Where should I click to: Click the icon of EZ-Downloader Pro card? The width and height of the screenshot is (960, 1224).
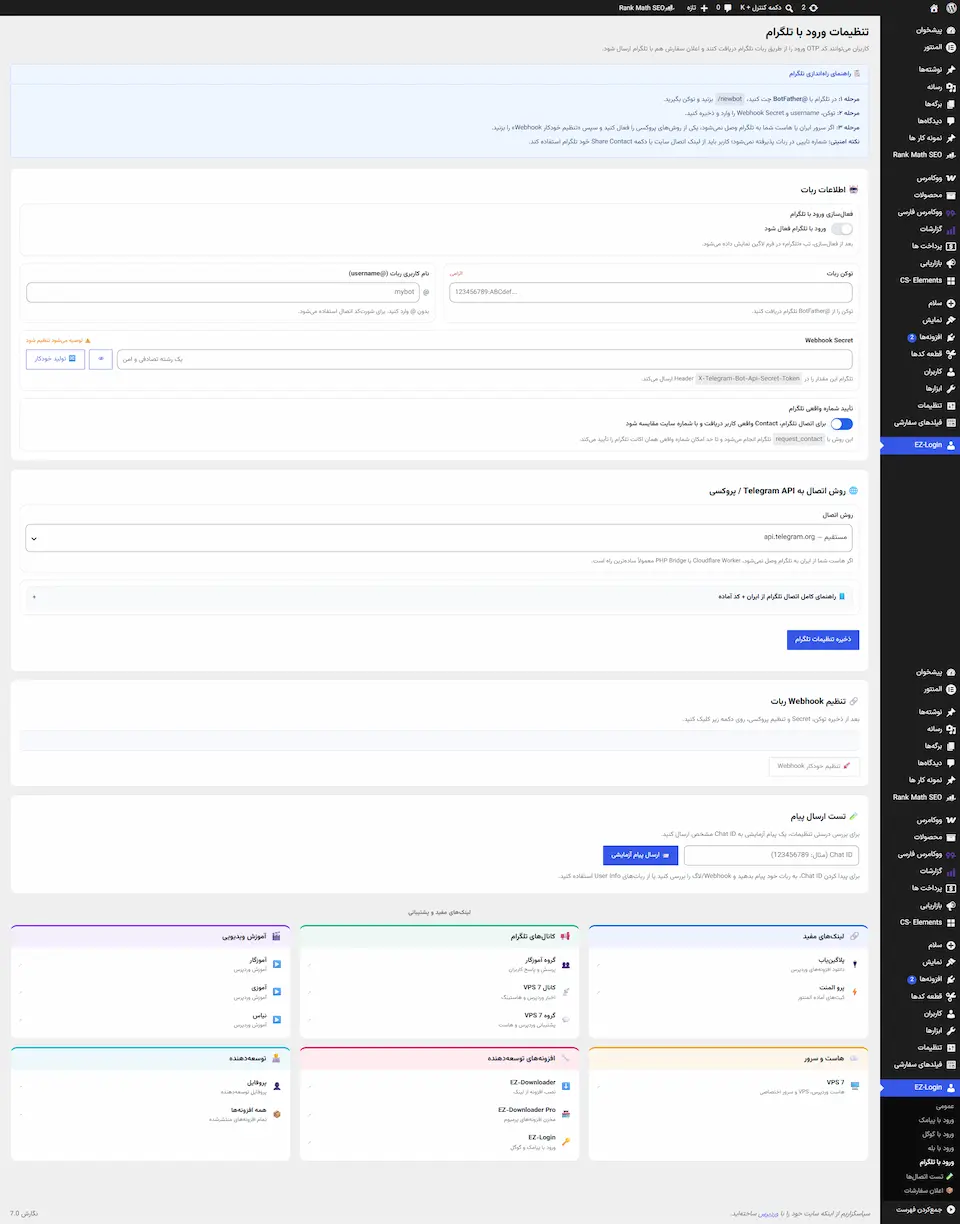click(x=565, y=1114)
